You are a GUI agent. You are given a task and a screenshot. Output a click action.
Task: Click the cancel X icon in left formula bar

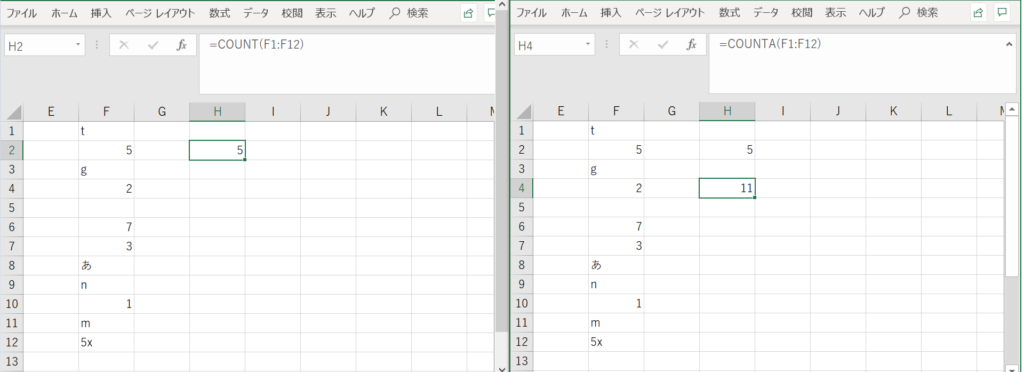click(124, 45)
